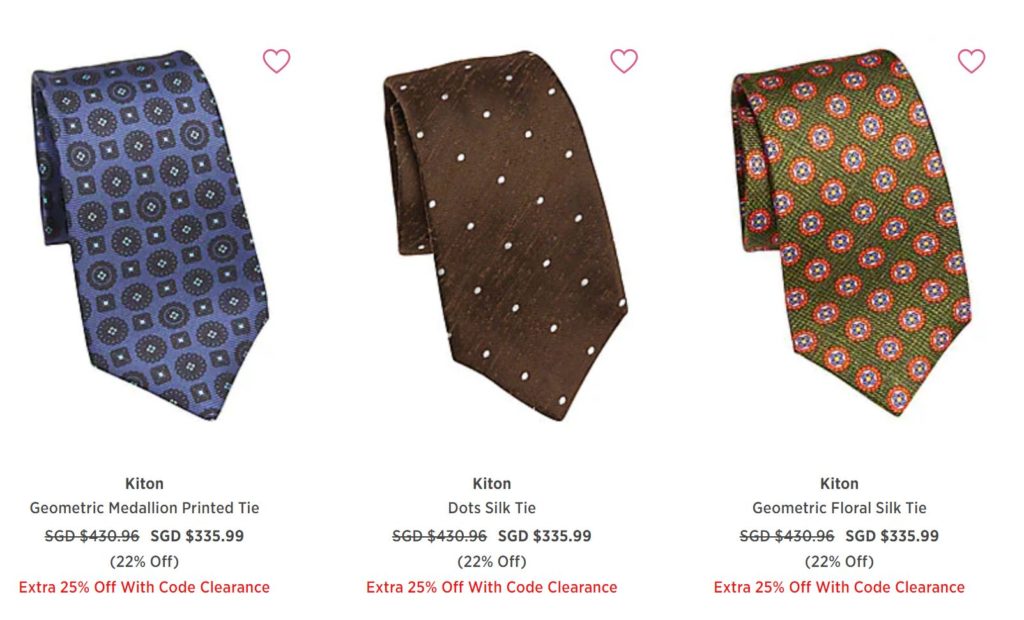1024x620 pixels.
Task: Favorite the Geometric Medallion Printed Tie
Action: pos(276,61)
